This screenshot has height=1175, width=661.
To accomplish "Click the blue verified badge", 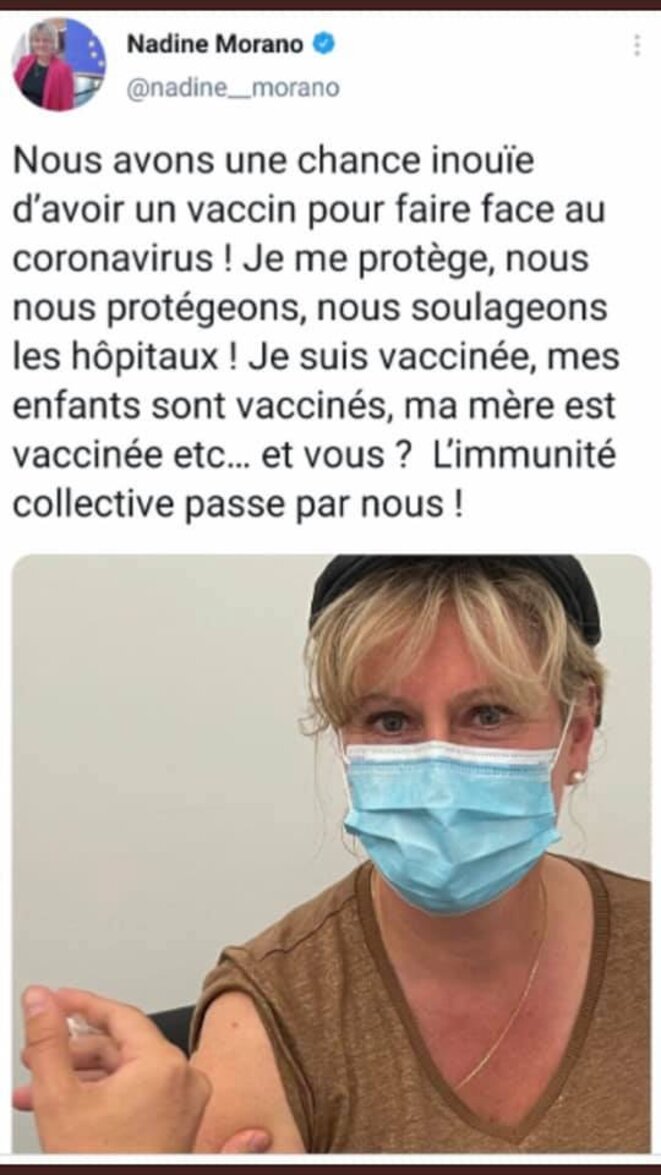I will click(323, 45).
